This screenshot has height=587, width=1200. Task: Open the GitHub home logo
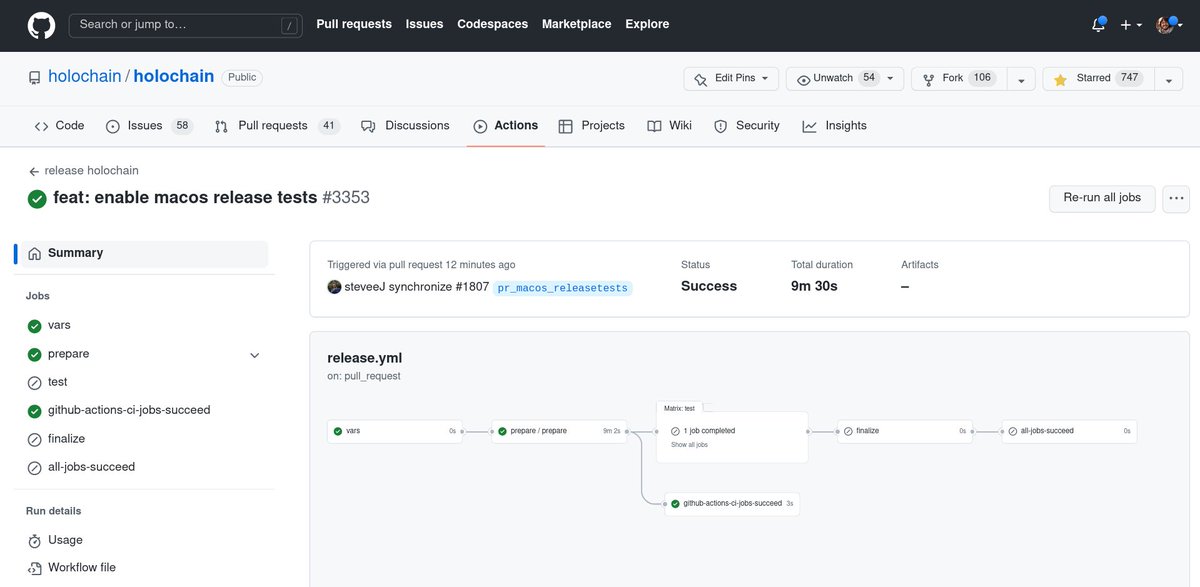click(x=41, y=25)
